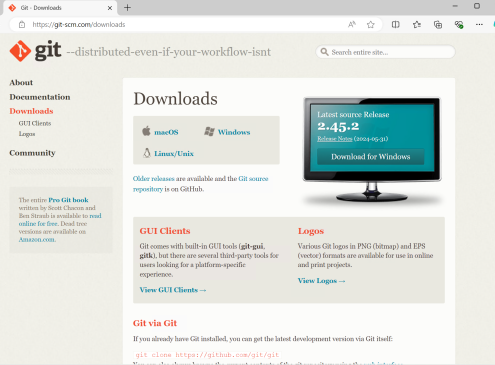The height and width of the screenshot is (365, 495).
Task: Open Read aloud from the address bar
Action: pos(352,24)
